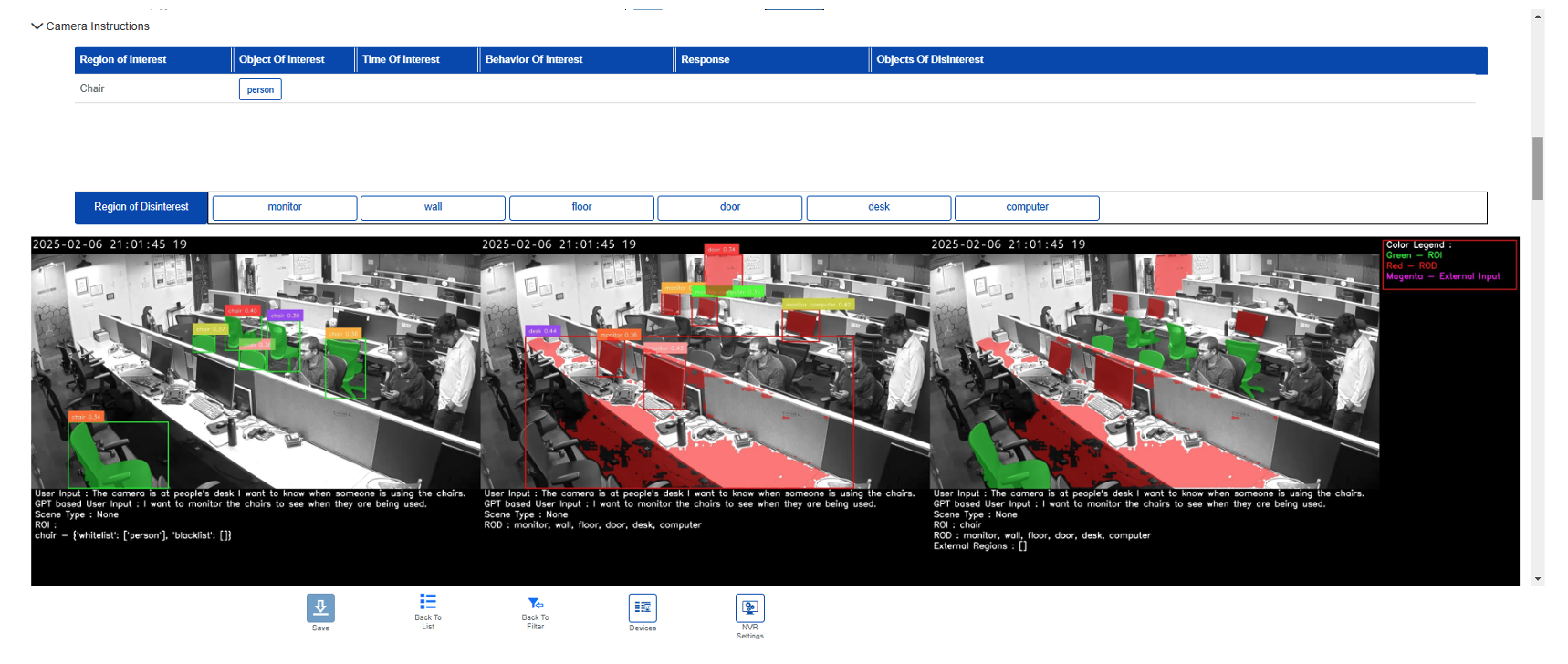Screen dimensions: 1568x664
Task: Click the floor disinterest tag
Action: click(581, 207)
